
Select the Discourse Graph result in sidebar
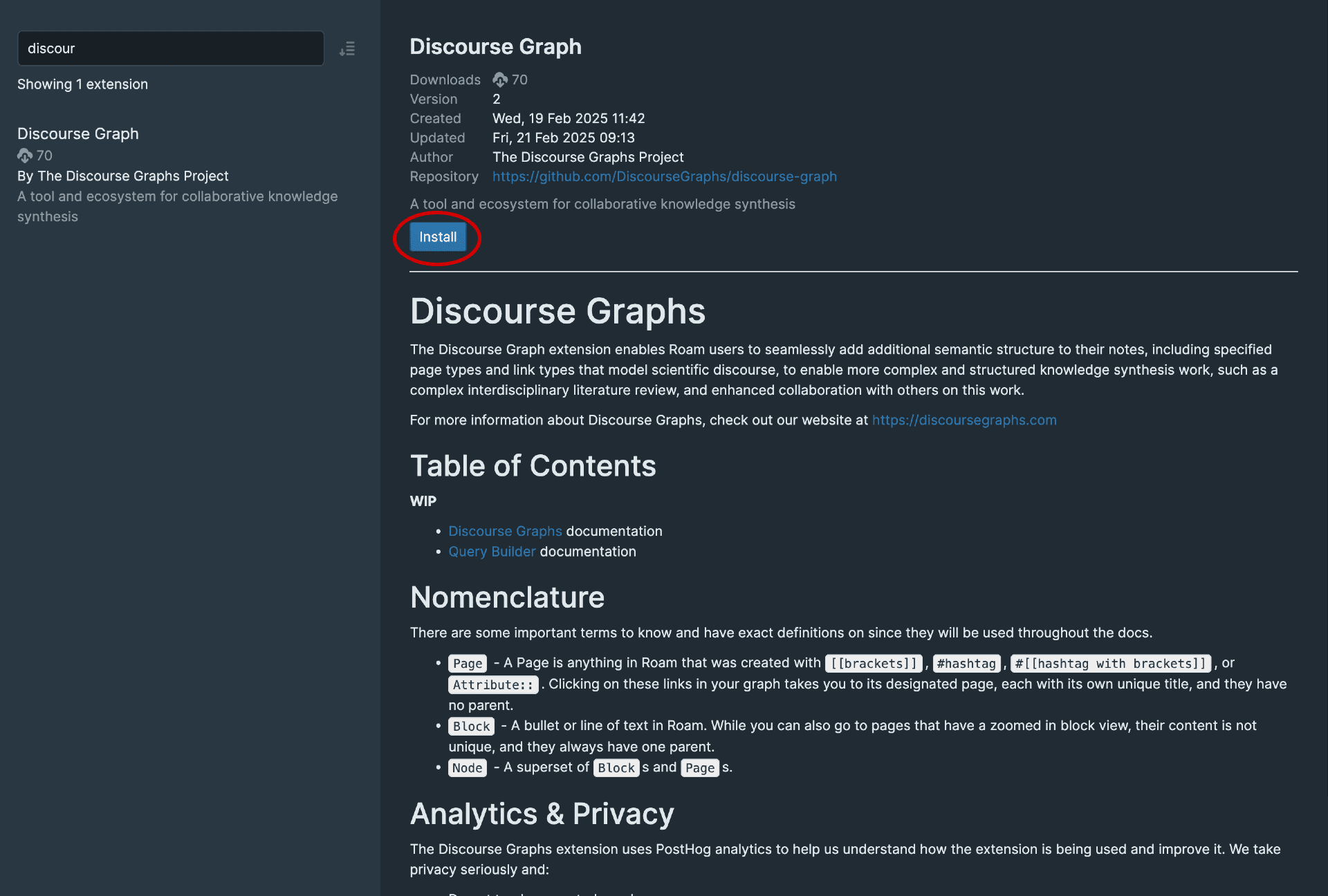click(x=78, y=133)
